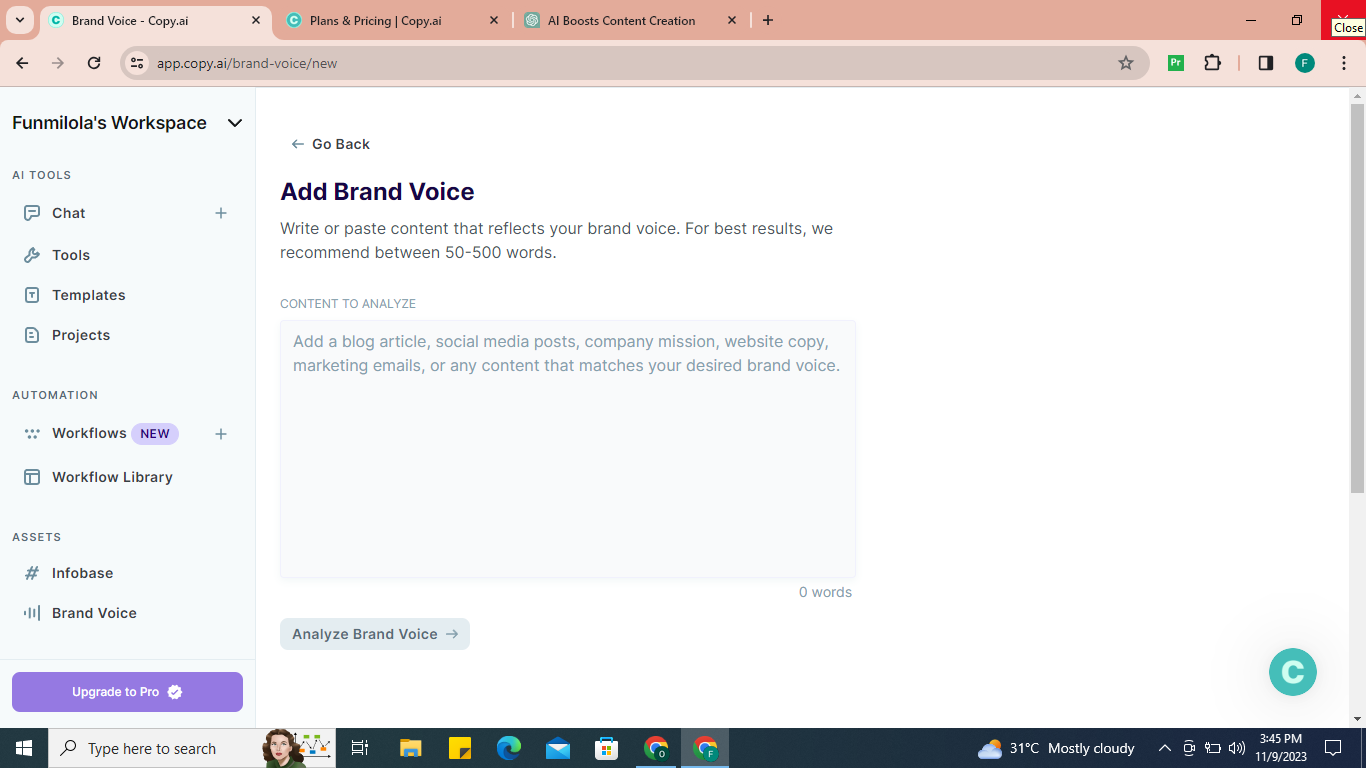Click the Go Back link
Screen dimensions: 1366x768
330,144
